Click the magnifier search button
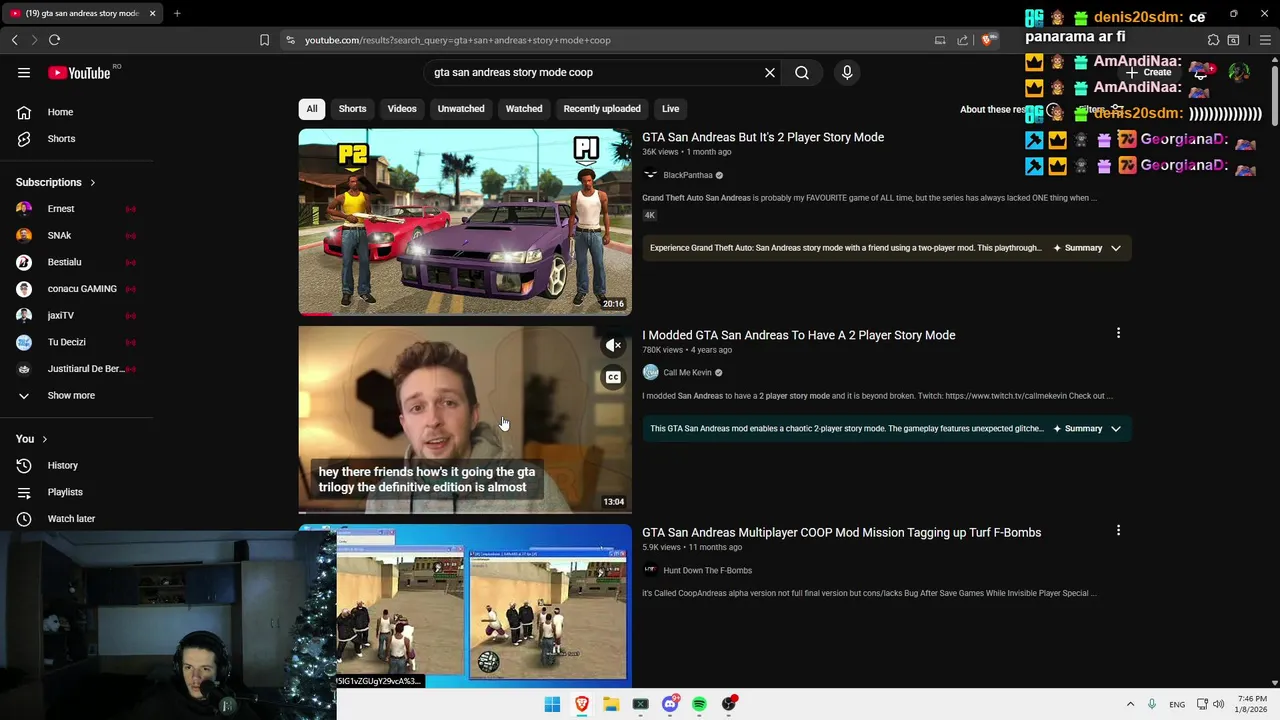Screen dimensions: 1280x720 (802, 72)
